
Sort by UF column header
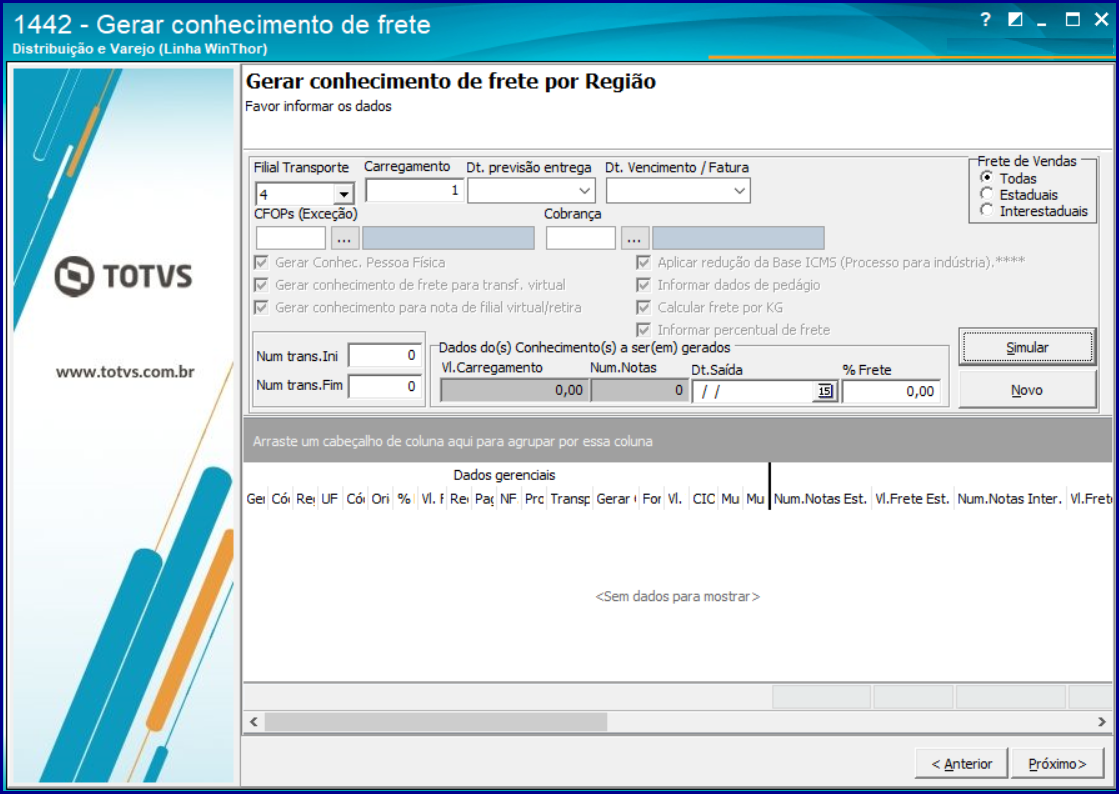tap(329, 499)
